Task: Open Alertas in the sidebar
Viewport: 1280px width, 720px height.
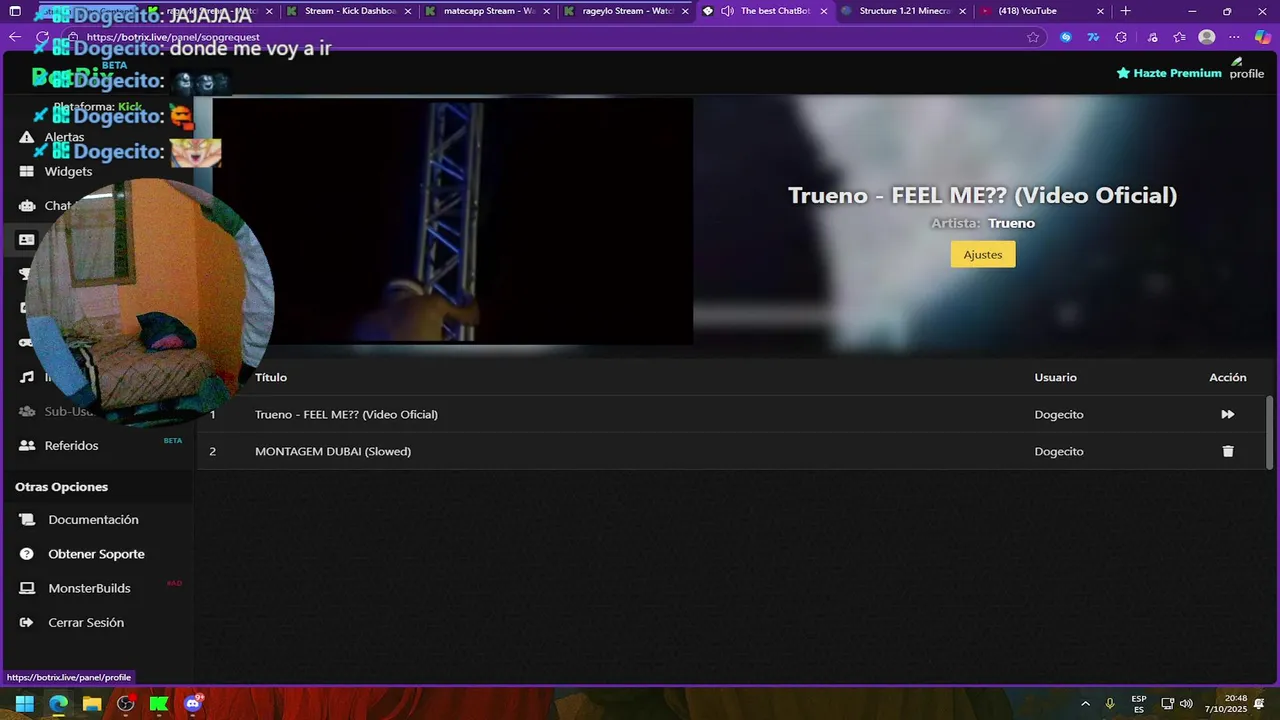Action: click(x=64, y=137)
